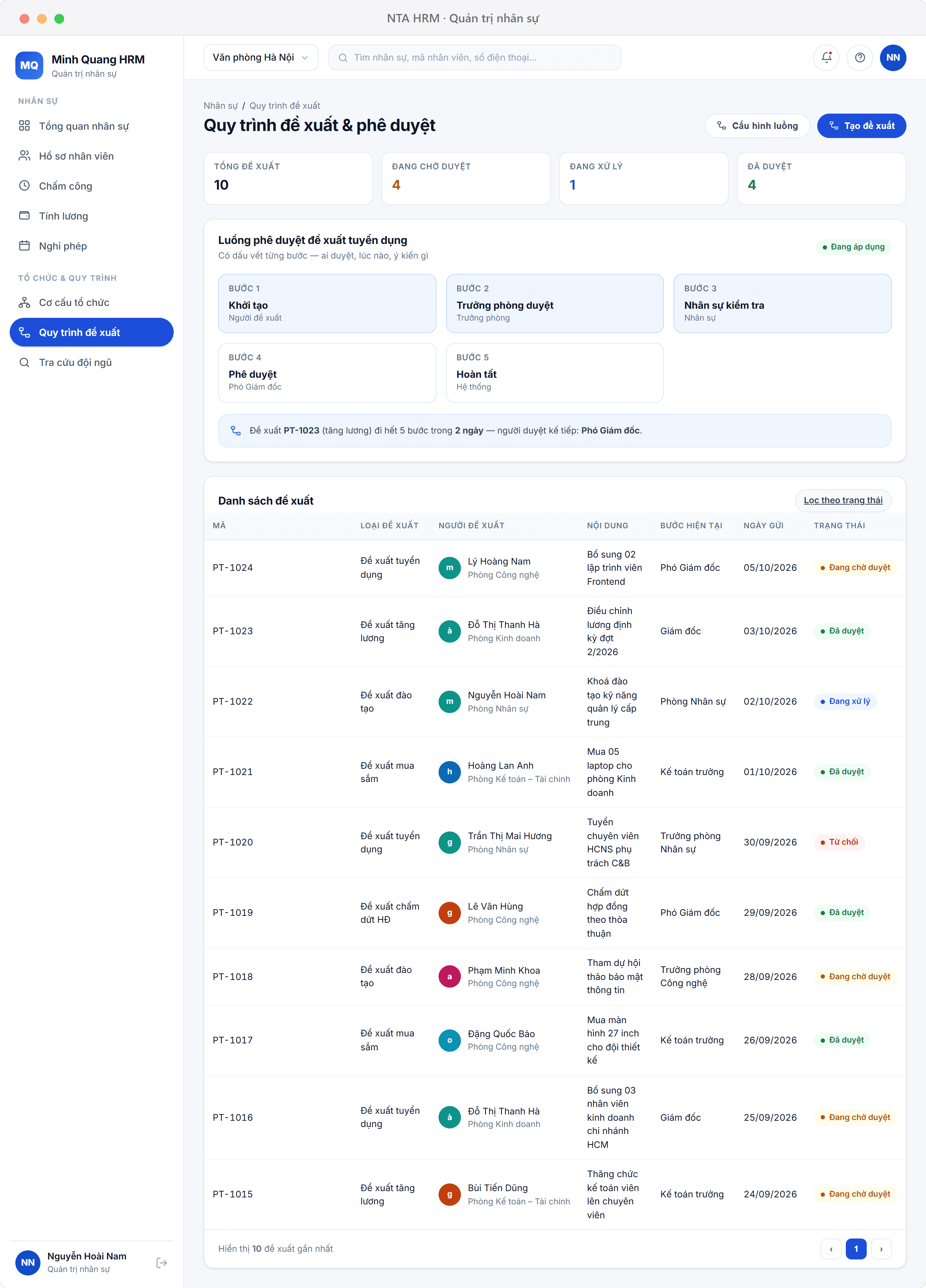This screenshot has width=926, height=1288.
Task: Click proposal code PT-1024
Action: [233, 567]
